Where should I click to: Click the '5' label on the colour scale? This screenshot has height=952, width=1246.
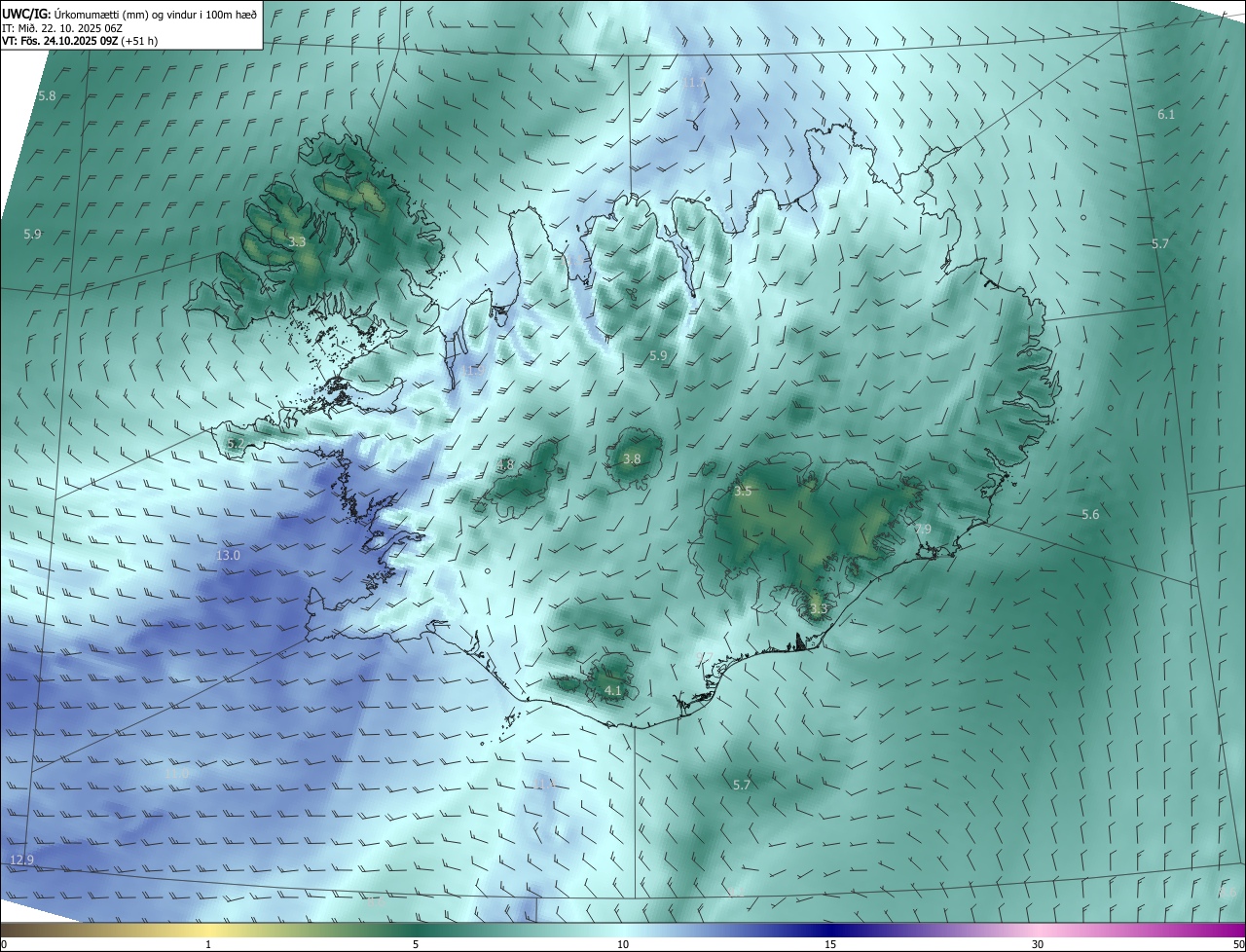point(416,944)
